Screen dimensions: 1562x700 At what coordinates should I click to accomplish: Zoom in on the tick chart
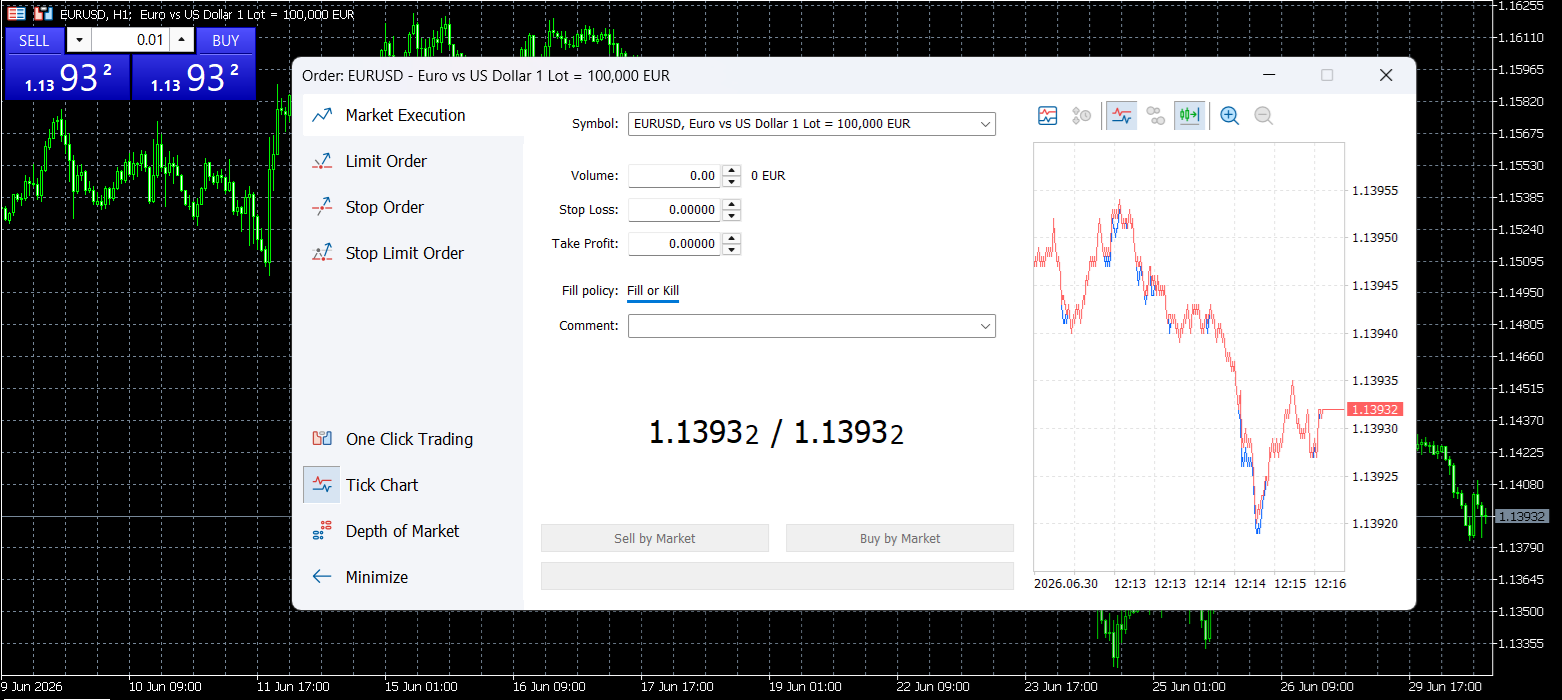tap(1229, 115)
